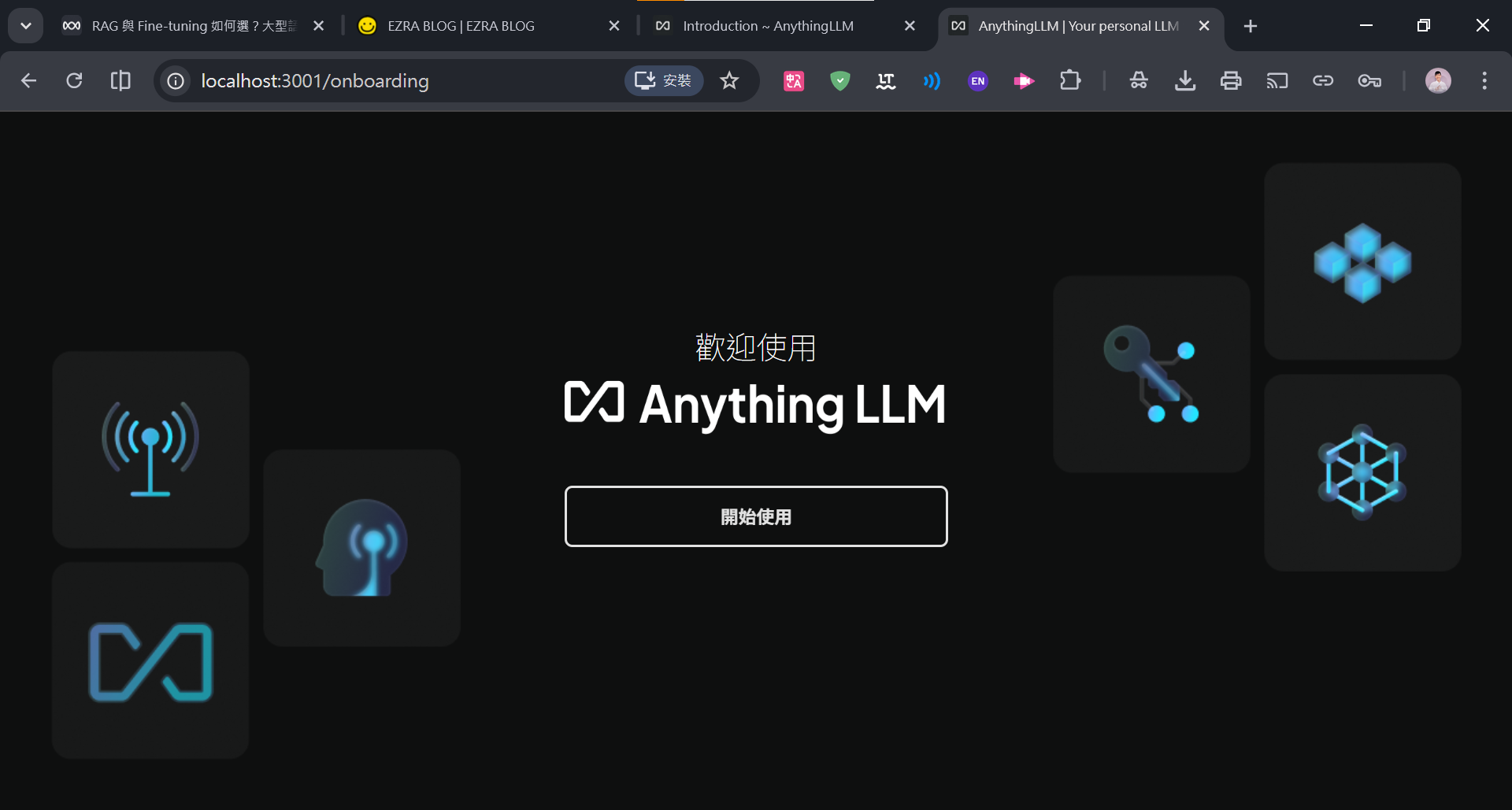Open the password key manager icon
1512x810 pixels.
tap(1369, 80)
